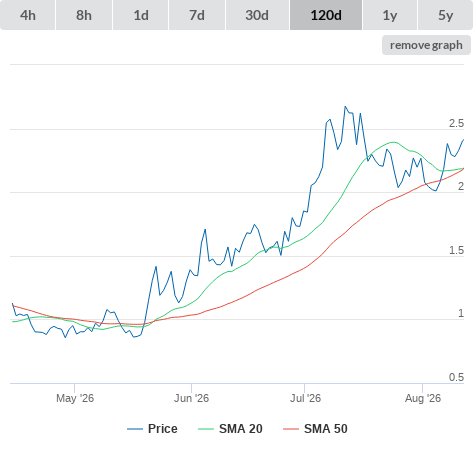This screenshot has height=455, width=474.
Task: Click the May '26 axis tick label
Action: (75, 398)
